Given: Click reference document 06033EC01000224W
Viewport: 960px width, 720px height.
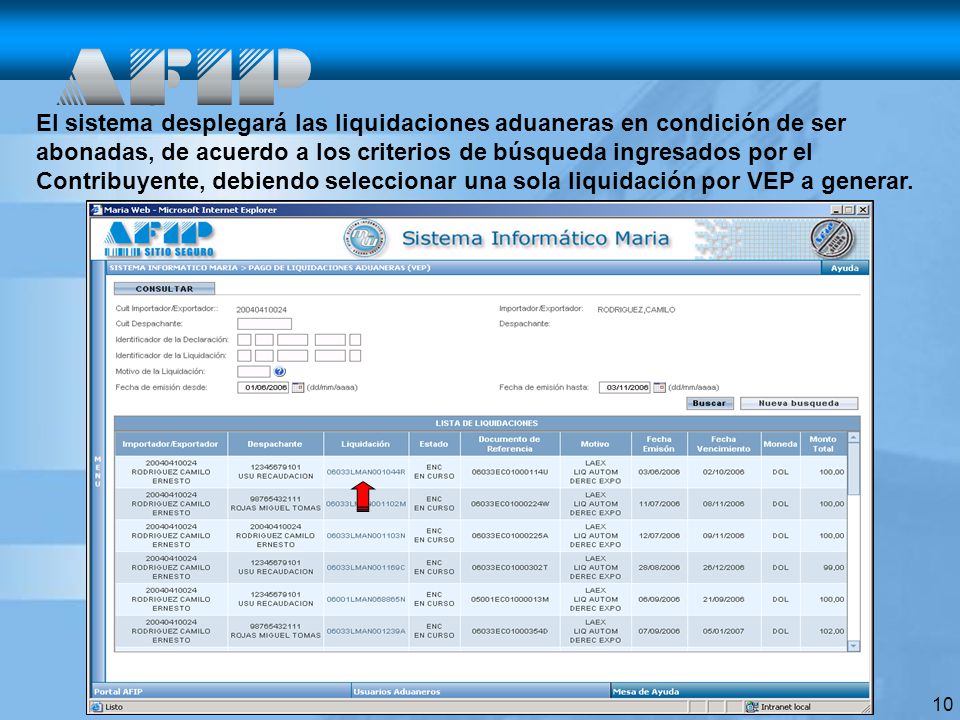Looking at the screenshot, I should [x=510, y=504].
